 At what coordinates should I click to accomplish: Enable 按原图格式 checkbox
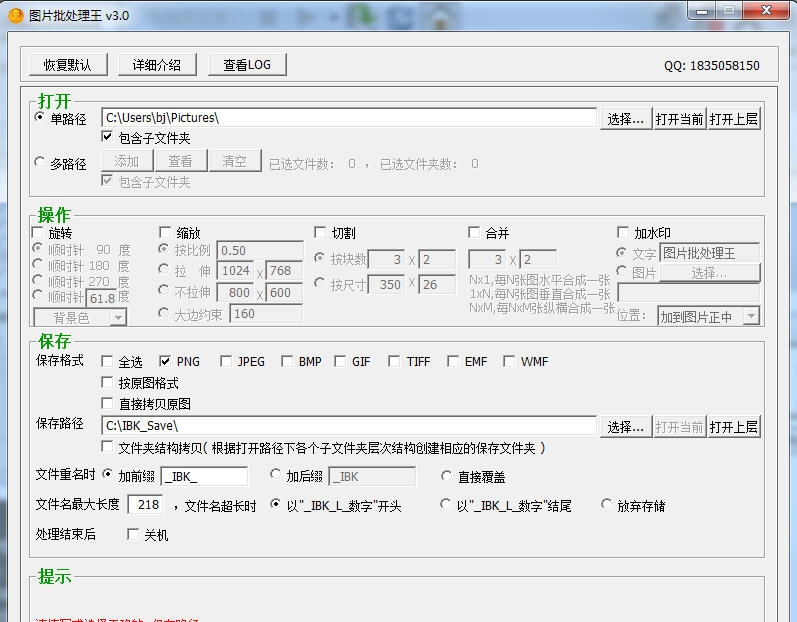(x=107, y=382)
